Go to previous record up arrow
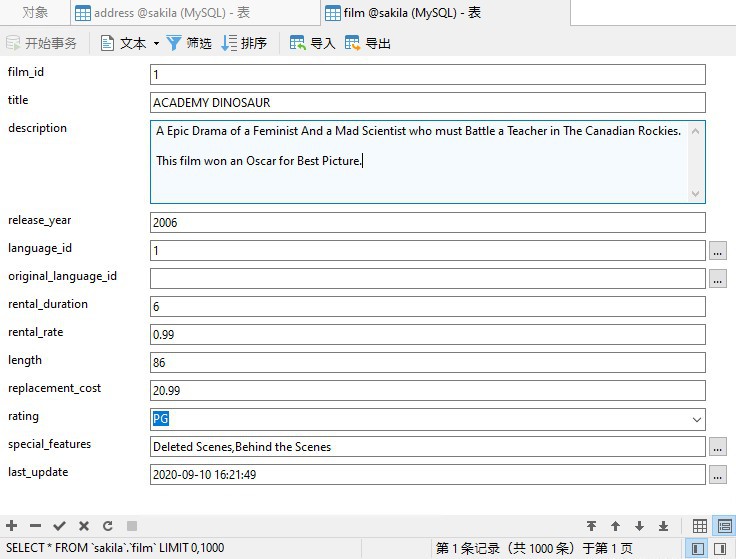The width and height of the screenshot is (736, 559). 615,526
